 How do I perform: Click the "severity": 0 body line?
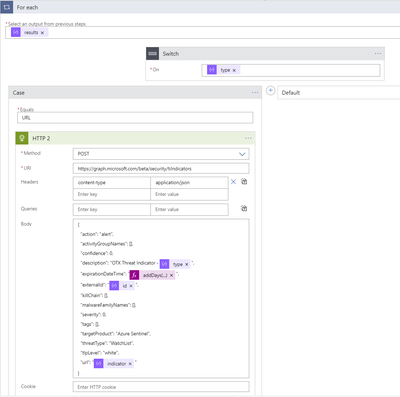point(93,314)
